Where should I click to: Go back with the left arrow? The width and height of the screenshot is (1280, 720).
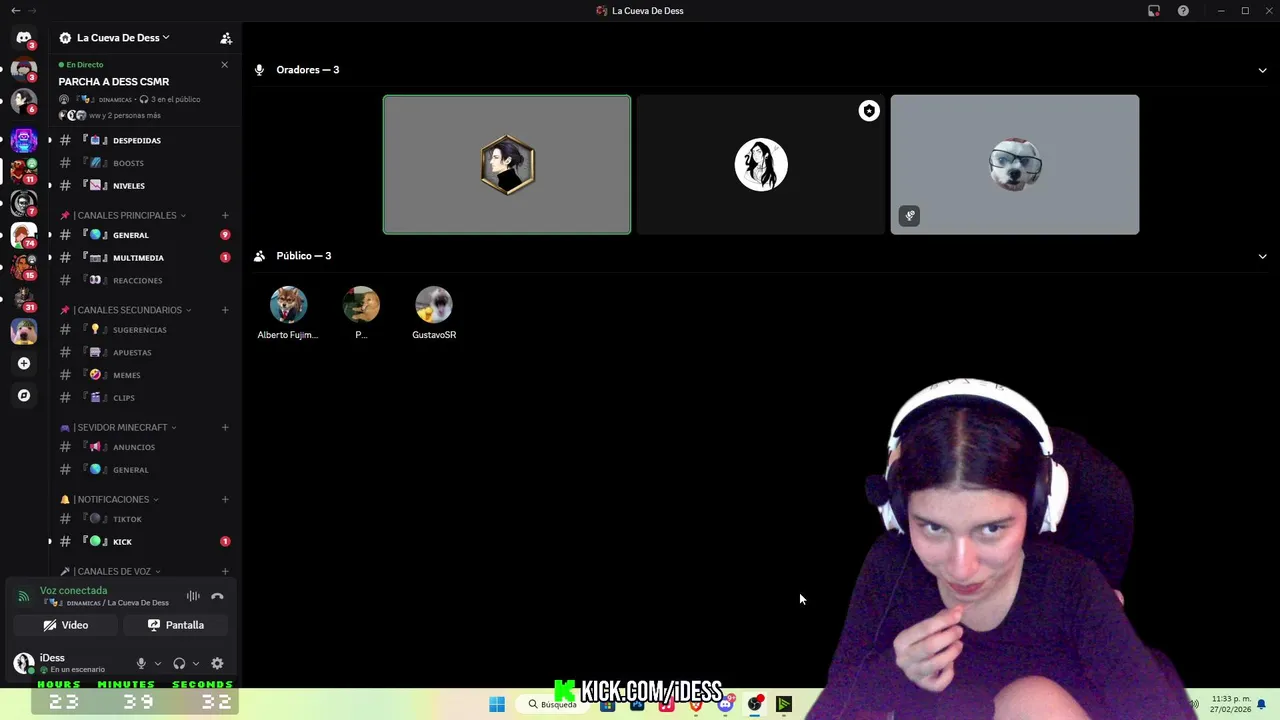click(x=15, y=11)
